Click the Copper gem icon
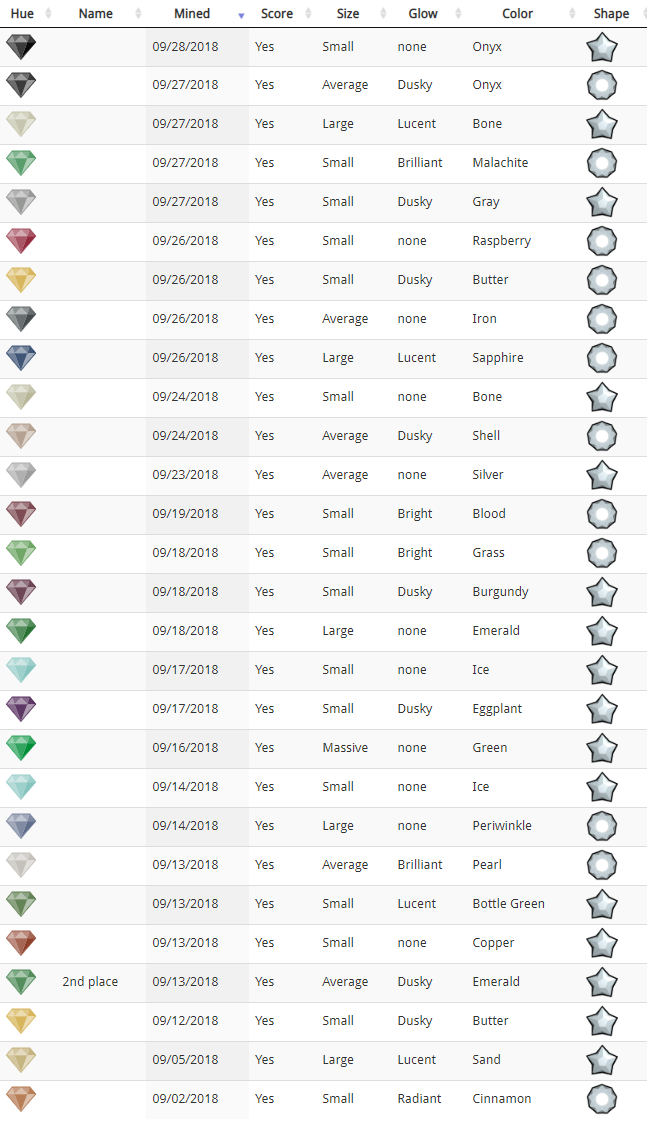The width and height of the screenshot is (647, 1121). tap(21, 943)
